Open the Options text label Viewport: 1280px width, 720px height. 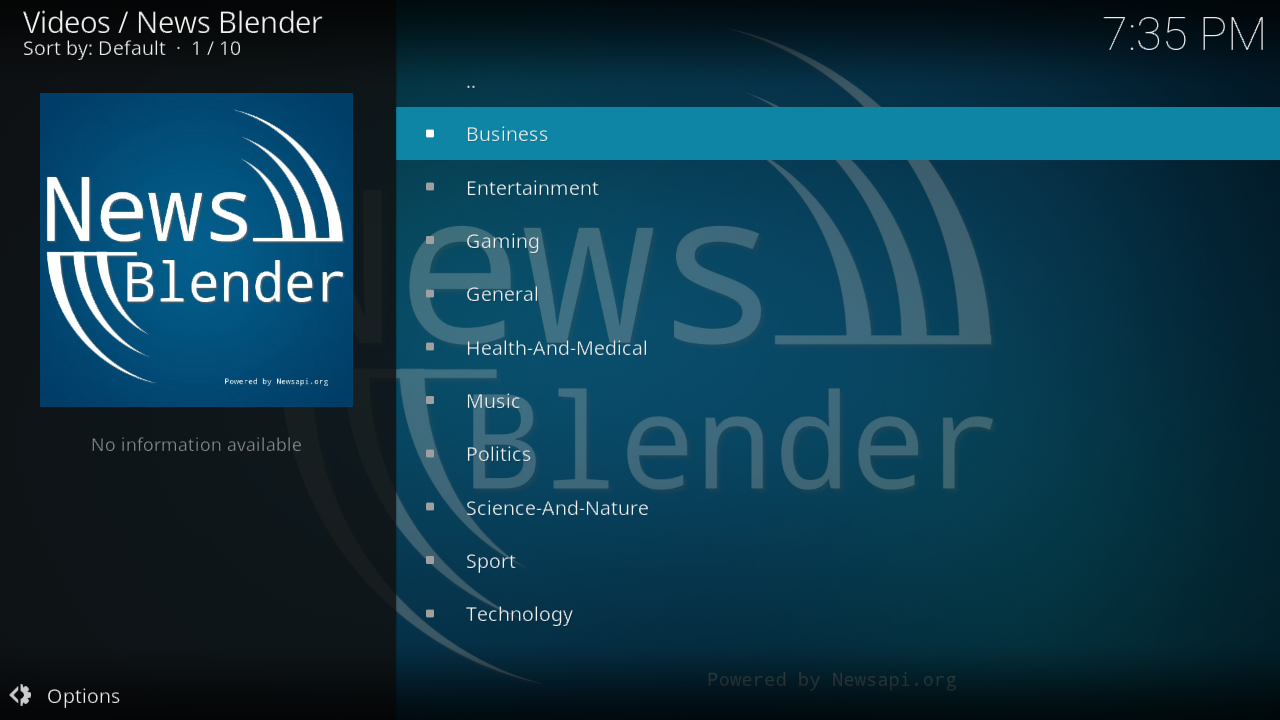coord(83,696)
